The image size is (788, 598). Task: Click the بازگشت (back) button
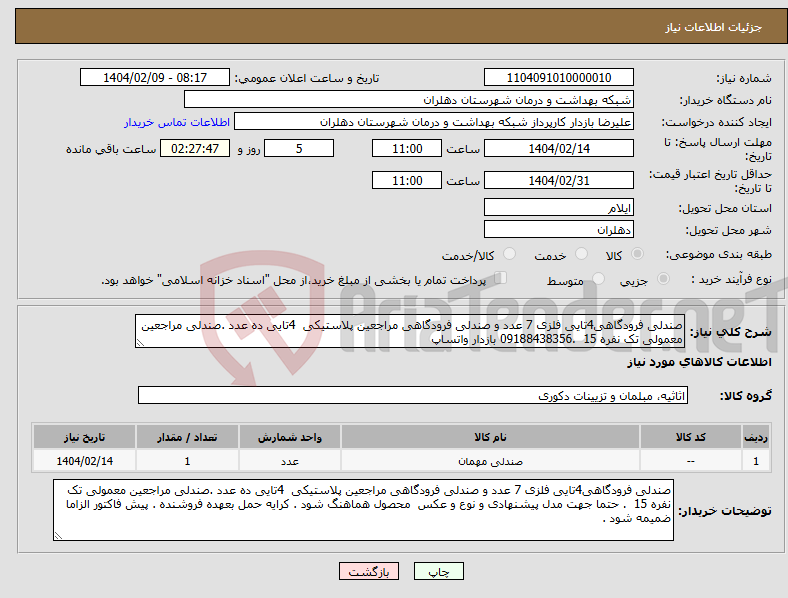(369, 571)
